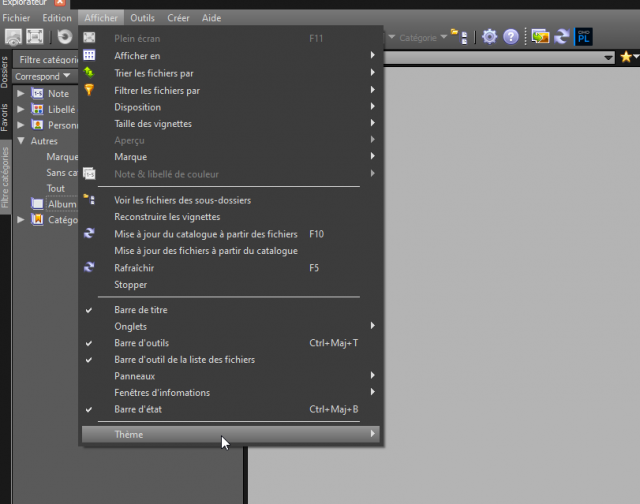This screenshot has width=640, height=504.
Task: Click the Libellé color grid icon
Action: click(x=38, y=109)
